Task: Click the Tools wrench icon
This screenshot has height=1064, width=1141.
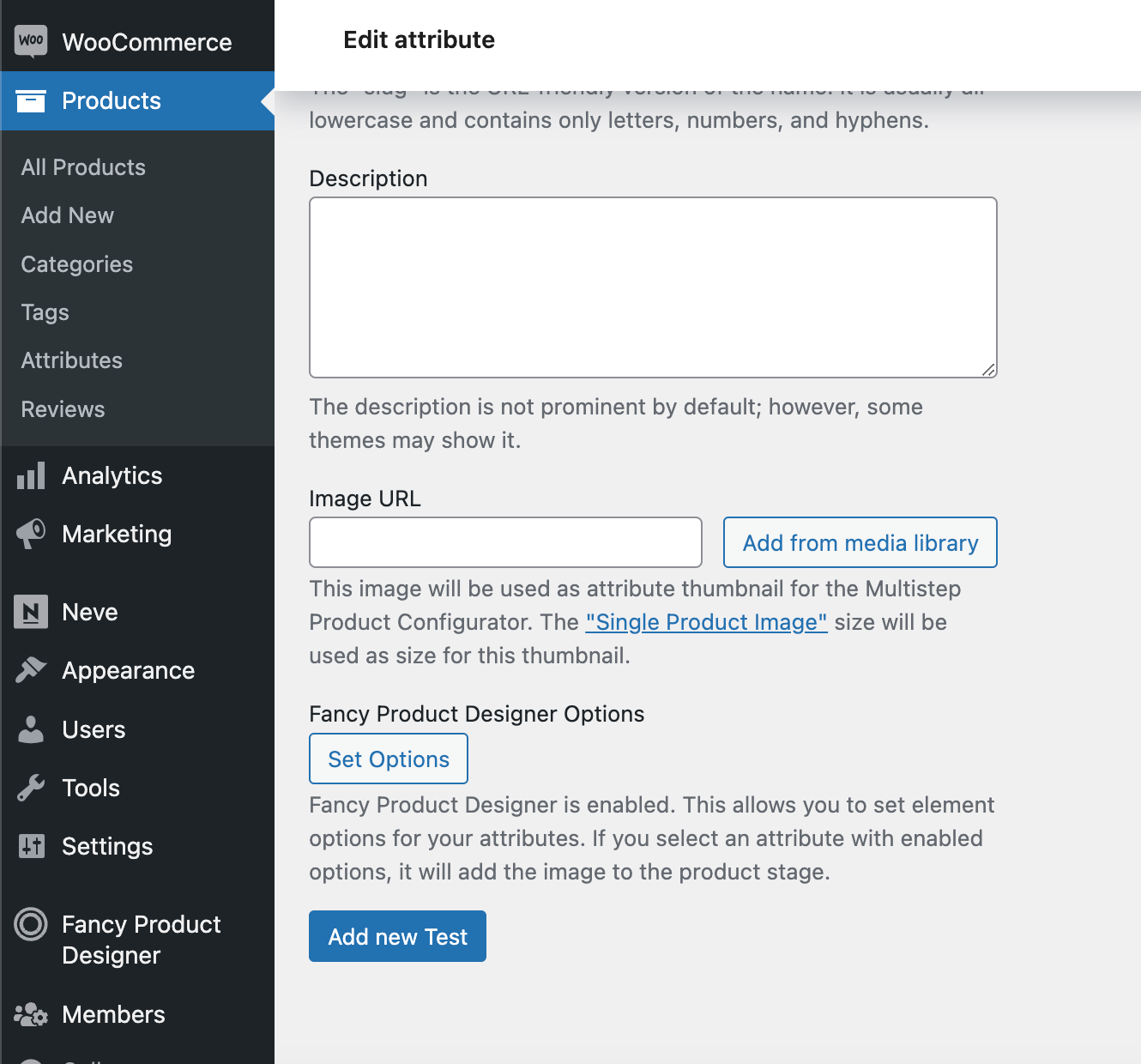Action: [x=31, y=788]
